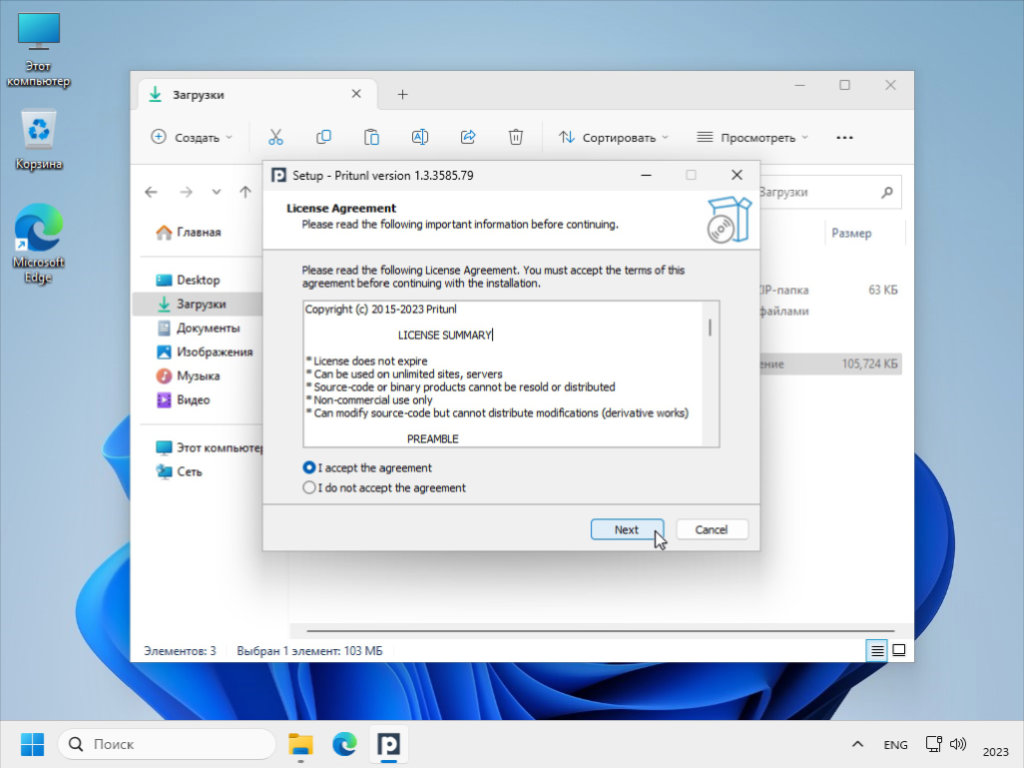The width and height of the screenshot is (1024, 768).
Task: Open Музыка in navigation pane
Action: pos(188,376)
